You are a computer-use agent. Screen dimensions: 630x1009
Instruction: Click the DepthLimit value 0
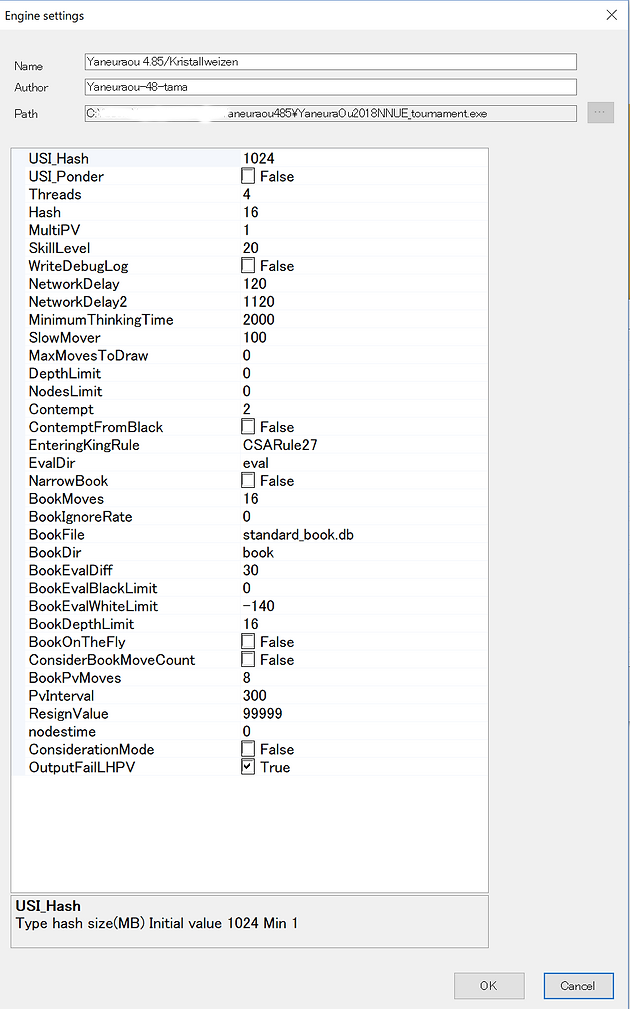click(246, 373)
